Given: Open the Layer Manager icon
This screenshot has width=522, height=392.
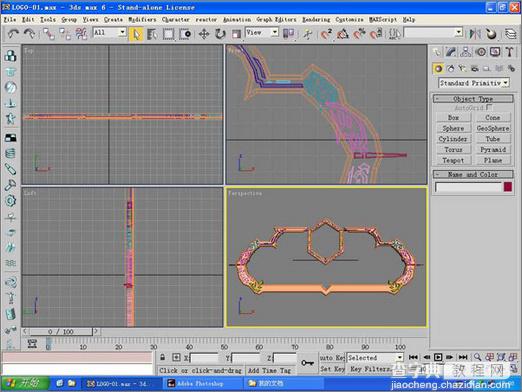Looking at the screenshot, I should pyautogui.click(x=510, y=34).
